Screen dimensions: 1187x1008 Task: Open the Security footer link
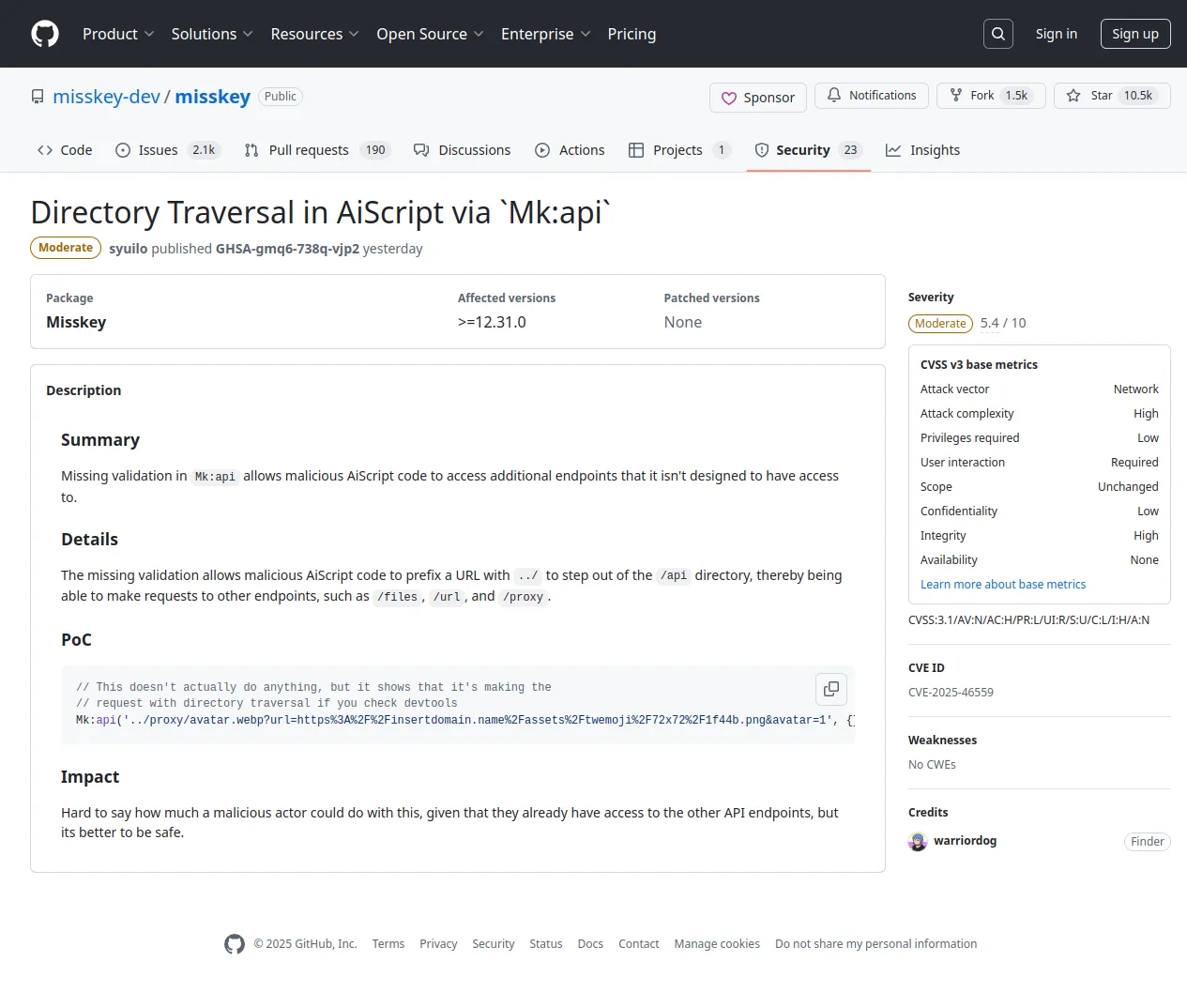click(x=494, y=944)
